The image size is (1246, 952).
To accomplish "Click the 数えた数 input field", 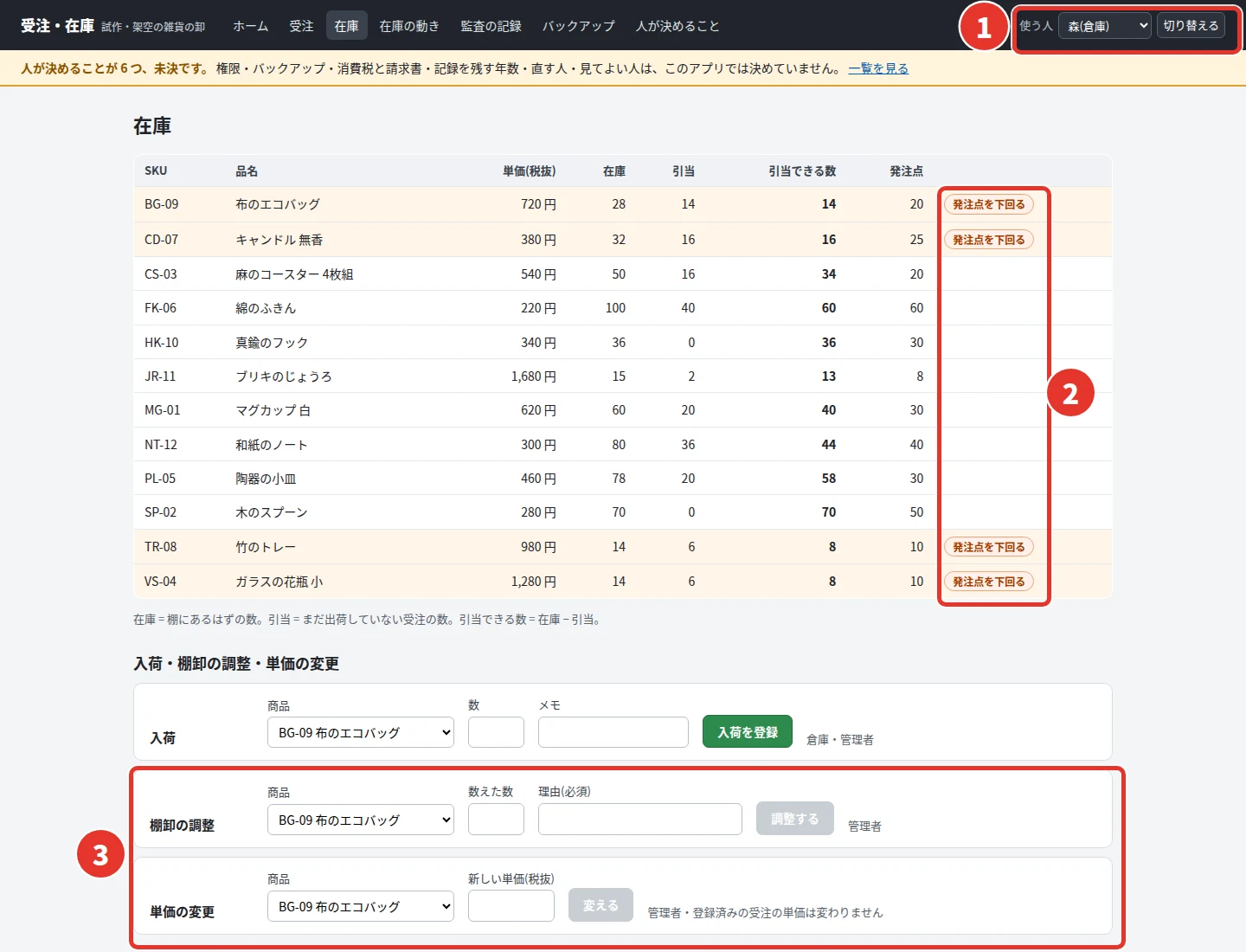I will (x=496, y=820).
